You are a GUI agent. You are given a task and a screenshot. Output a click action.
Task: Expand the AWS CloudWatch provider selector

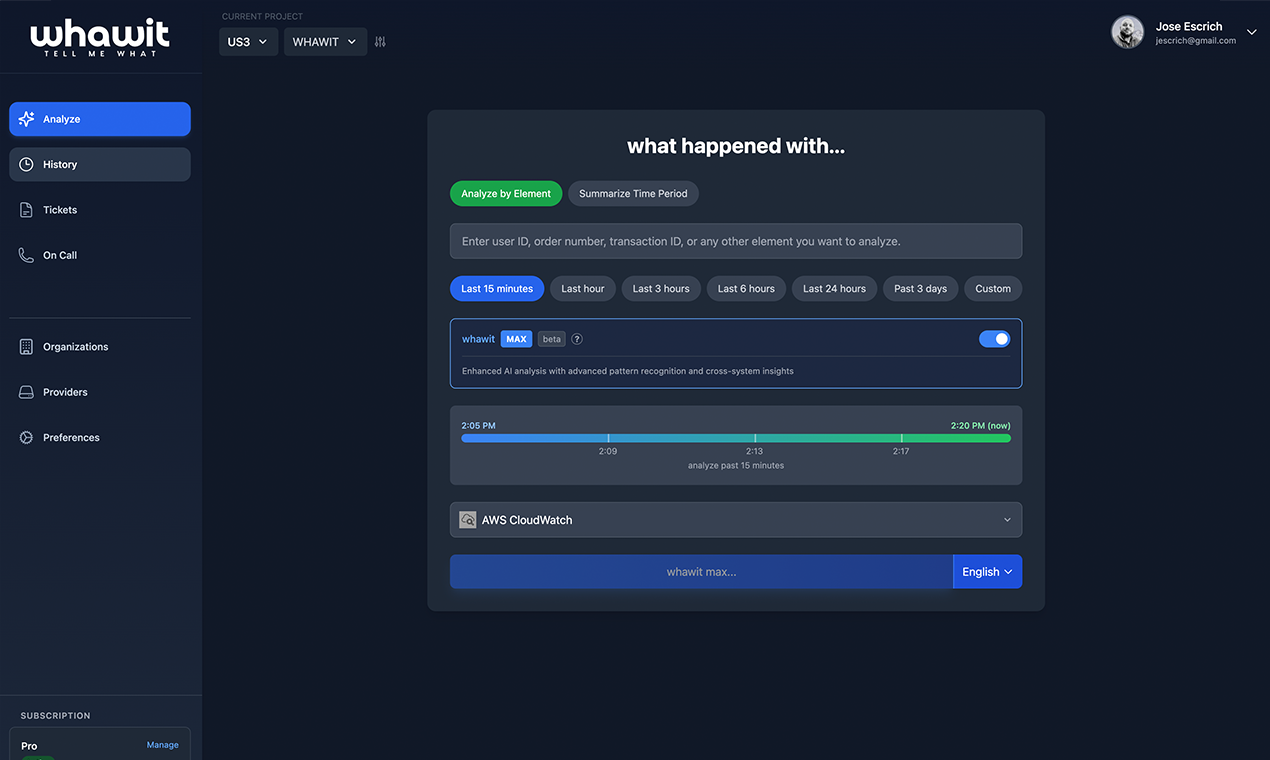click(736, 520)
